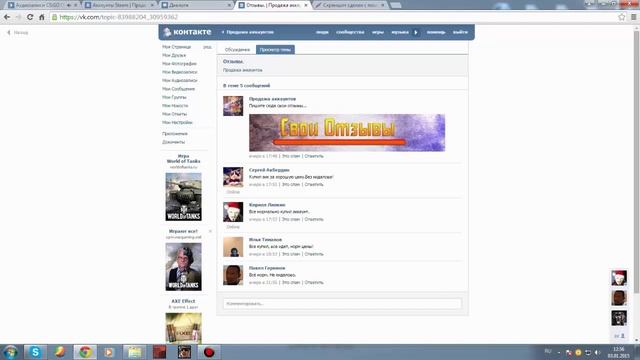Click the taskbar clock and date

[x=618, y=352]
